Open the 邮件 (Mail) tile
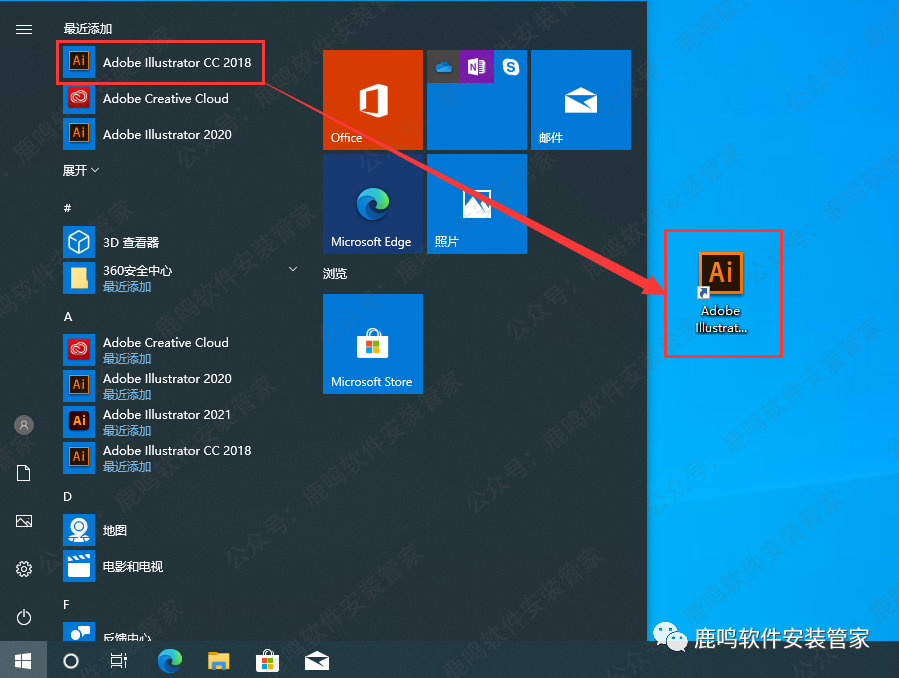Screen dimensions: 899x678 (x=580, y=100)
